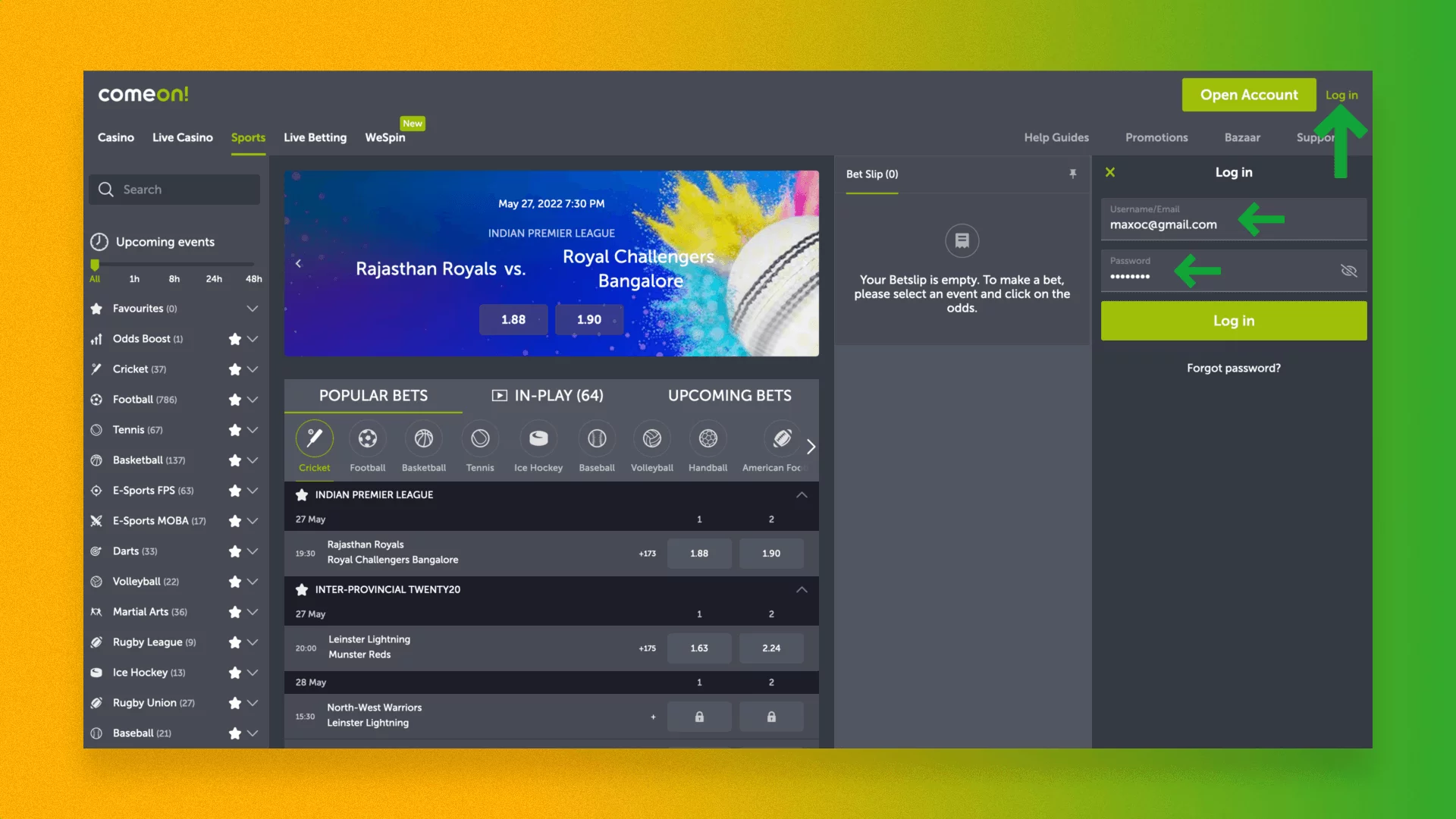
Task: Select the Football sport icon in popular bets
Action: [x=367, y=438]
